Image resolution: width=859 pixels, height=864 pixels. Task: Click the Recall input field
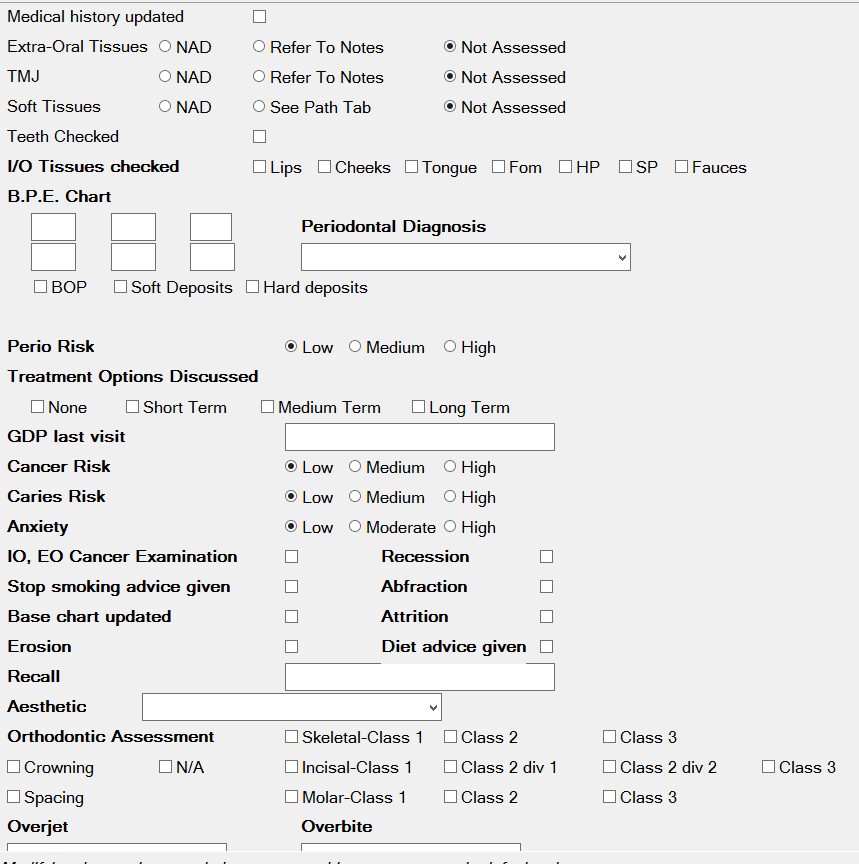(419, 677)
